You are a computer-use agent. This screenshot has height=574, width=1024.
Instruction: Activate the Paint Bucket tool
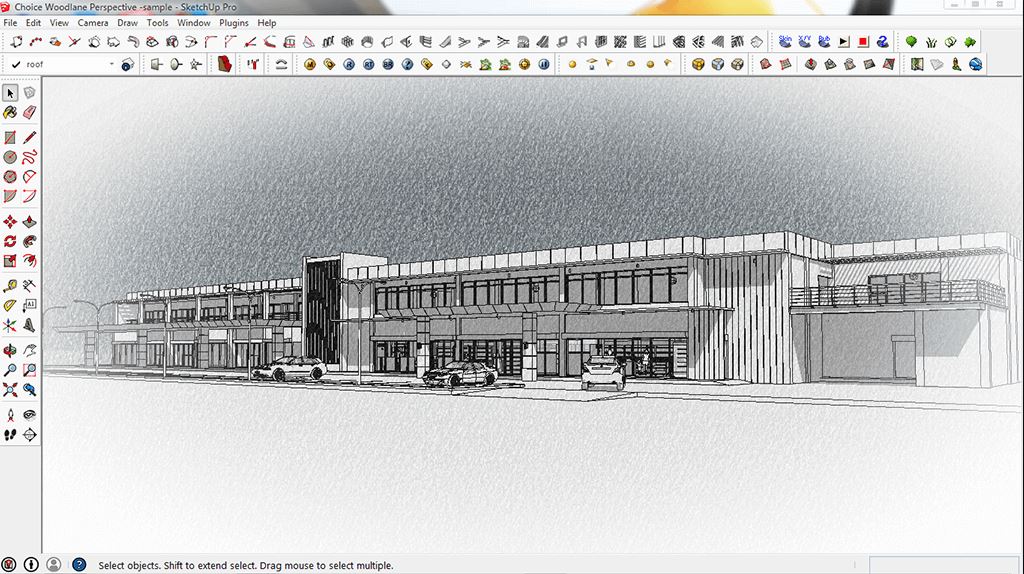pyautogui.click(x=10, y=114)
